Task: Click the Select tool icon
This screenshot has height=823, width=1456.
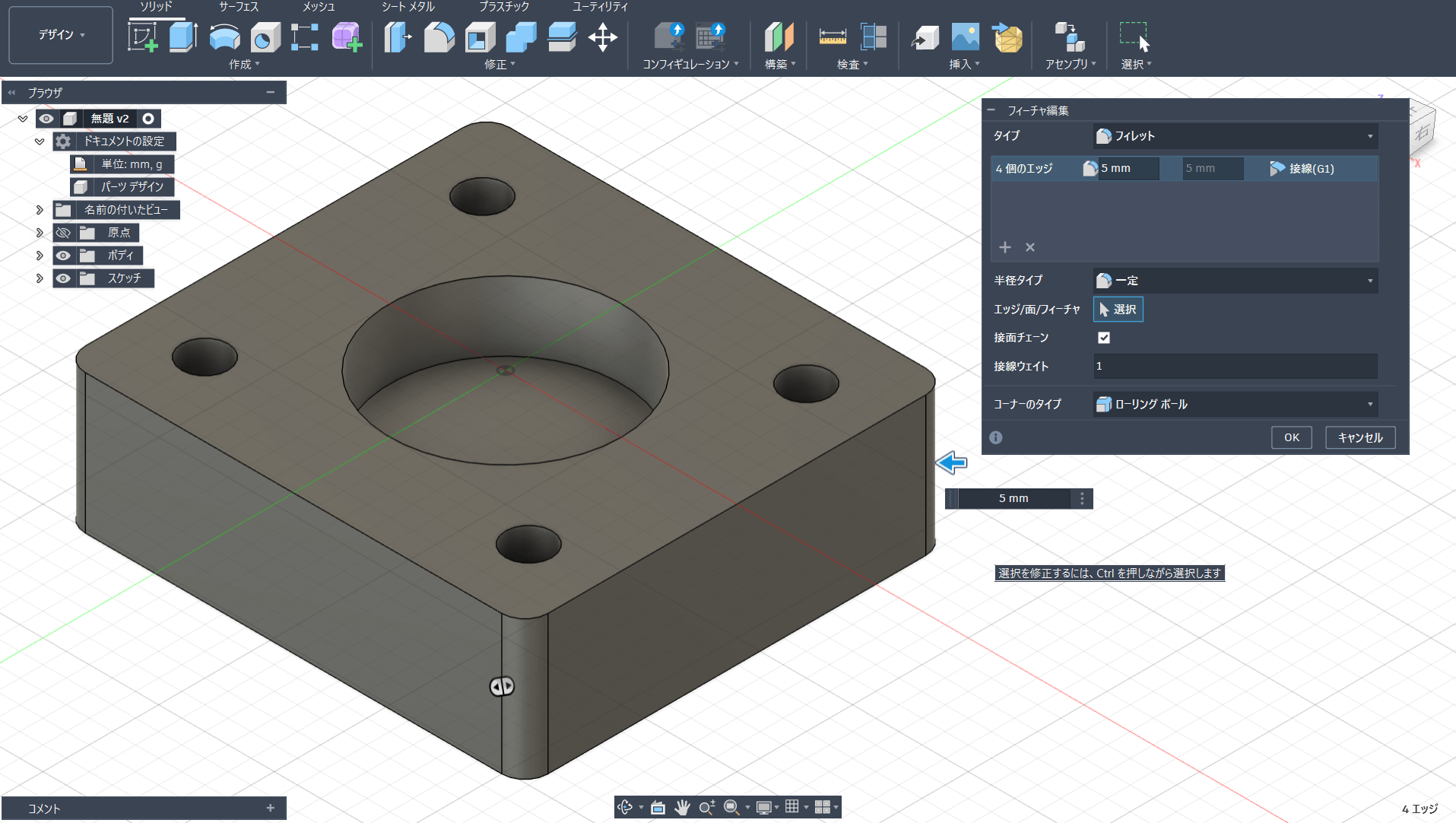Action: pos(1134,37)
